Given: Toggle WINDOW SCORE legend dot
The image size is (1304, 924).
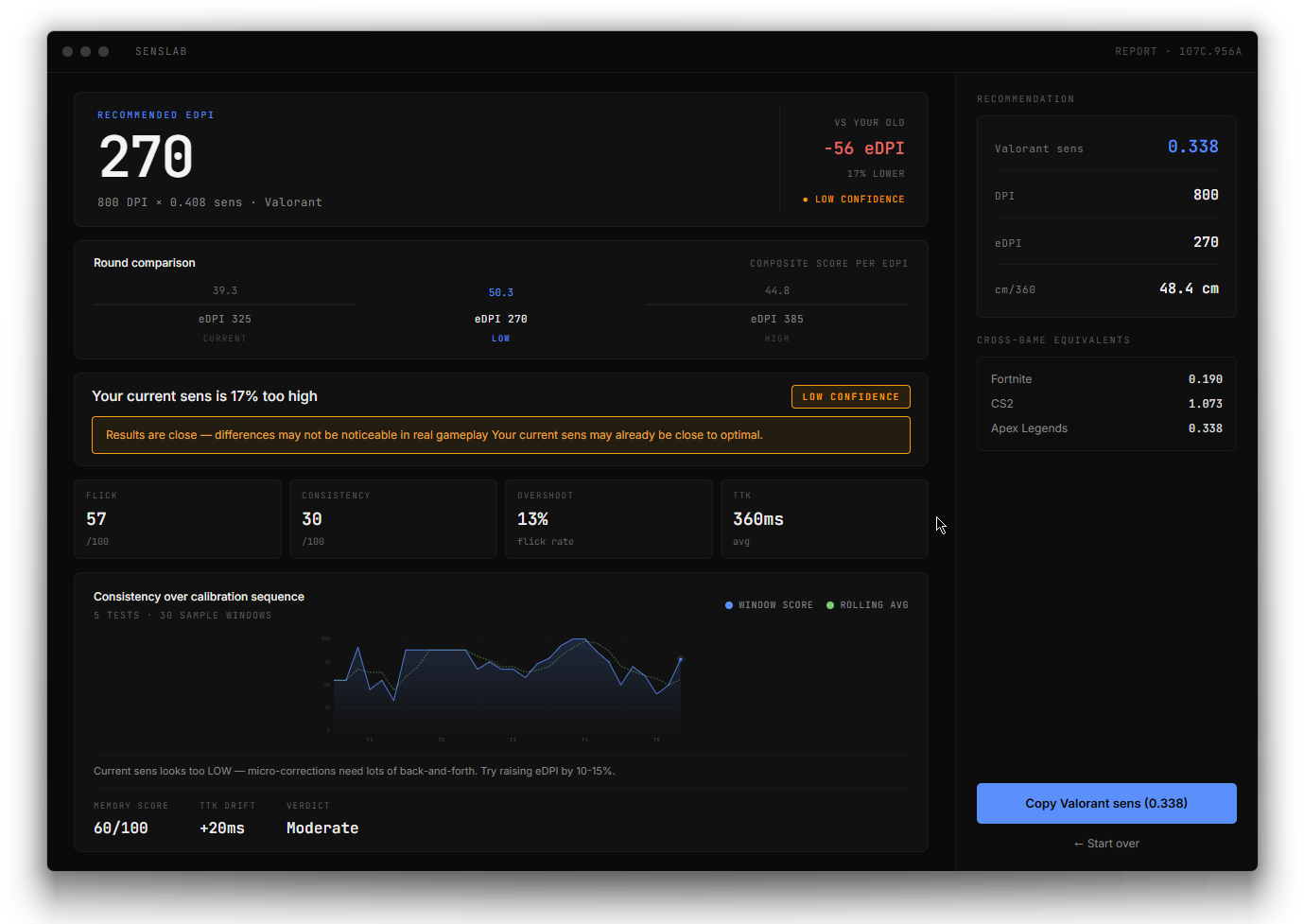Looking at the screenshot, I should coord(729,605).
